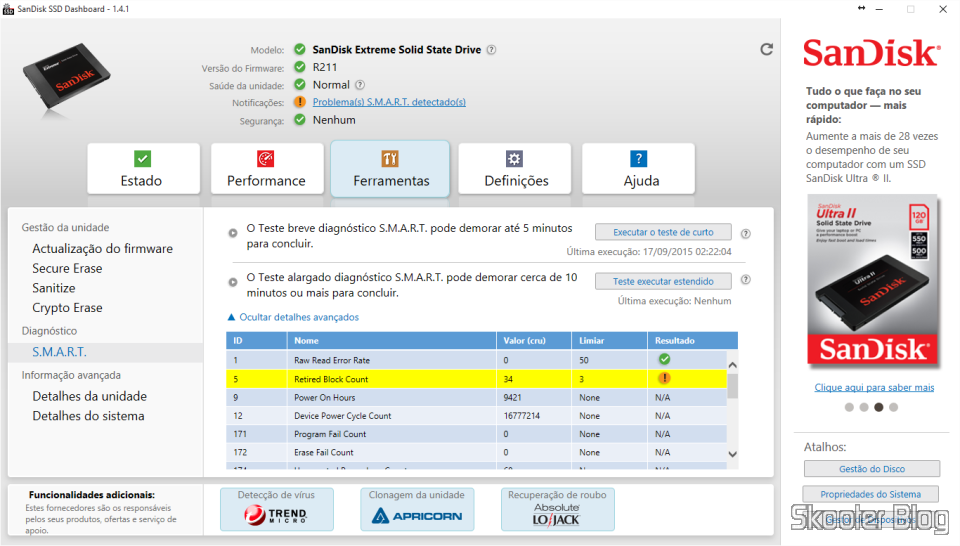Open the Detecção de vírus Trend Micro tile

[277, 509]
